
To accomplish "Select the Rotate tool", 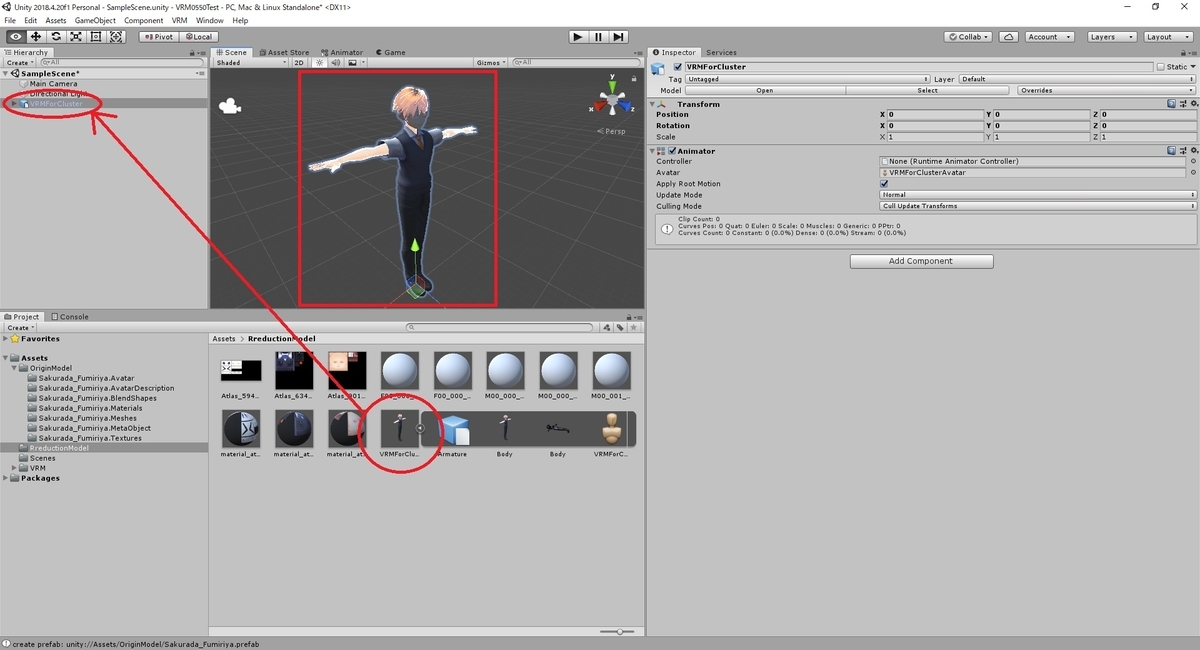I will pyautogui.click(x=56, y=37).
